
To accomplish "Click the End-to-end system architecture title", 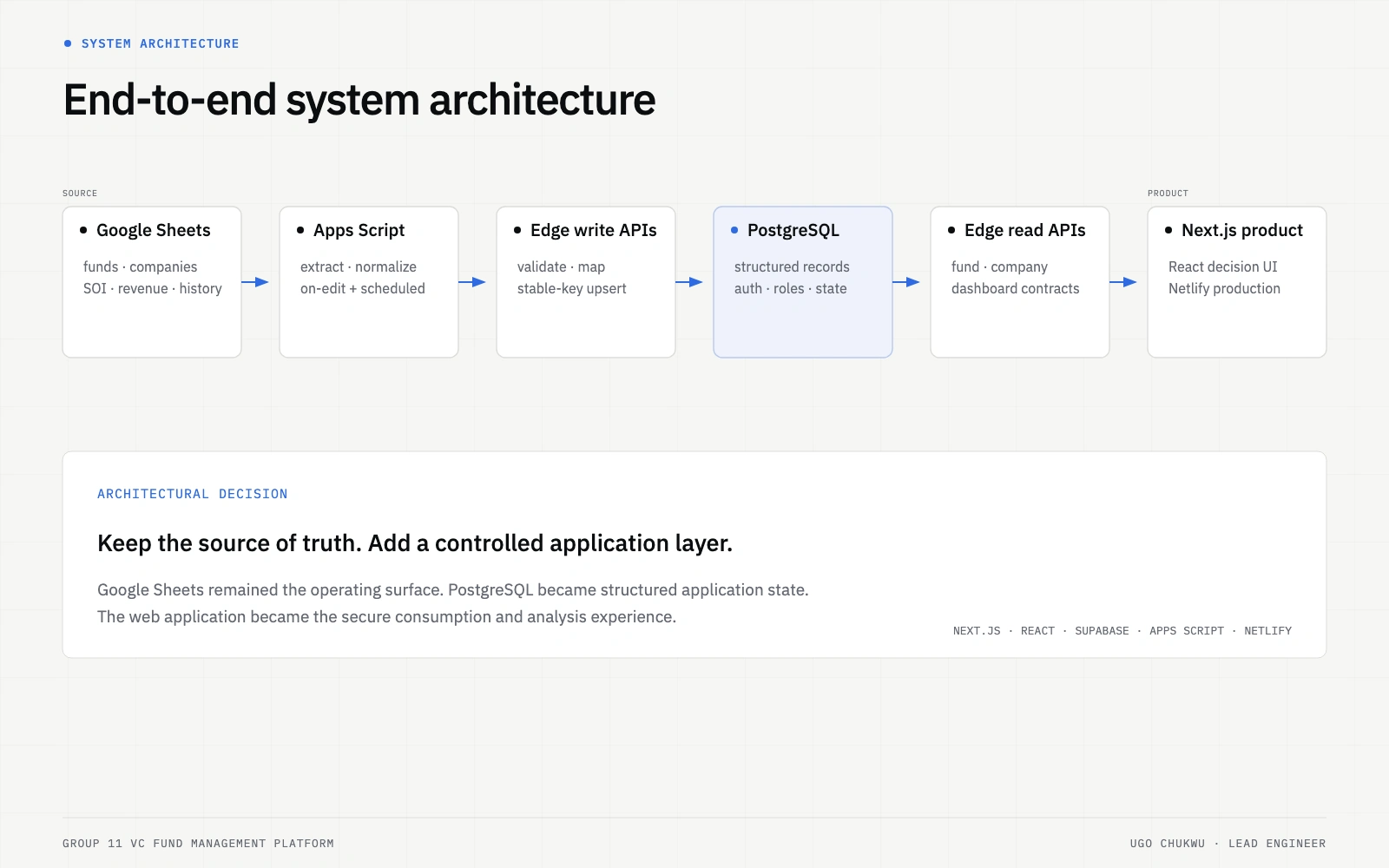I will pos(359,100).
